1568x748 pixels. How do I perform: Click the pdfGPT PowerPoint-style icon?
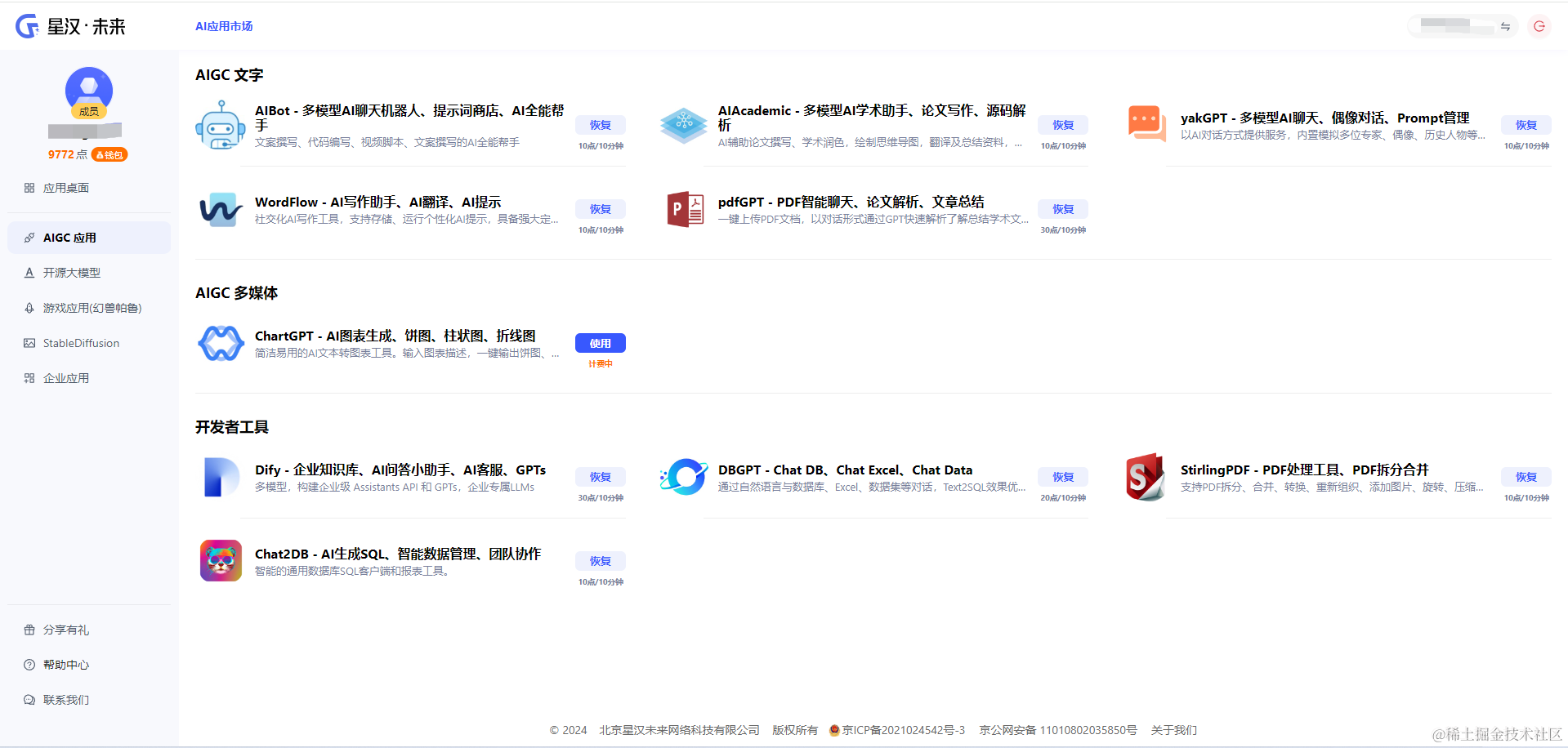coord(685,209)
